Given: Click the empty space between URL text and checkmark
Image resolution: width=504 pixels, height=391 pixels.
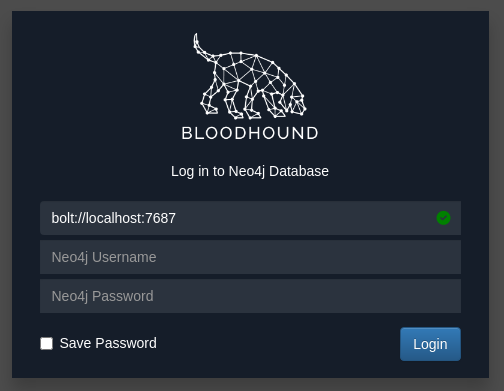Looking at the screenshot, I should point(305,218).
